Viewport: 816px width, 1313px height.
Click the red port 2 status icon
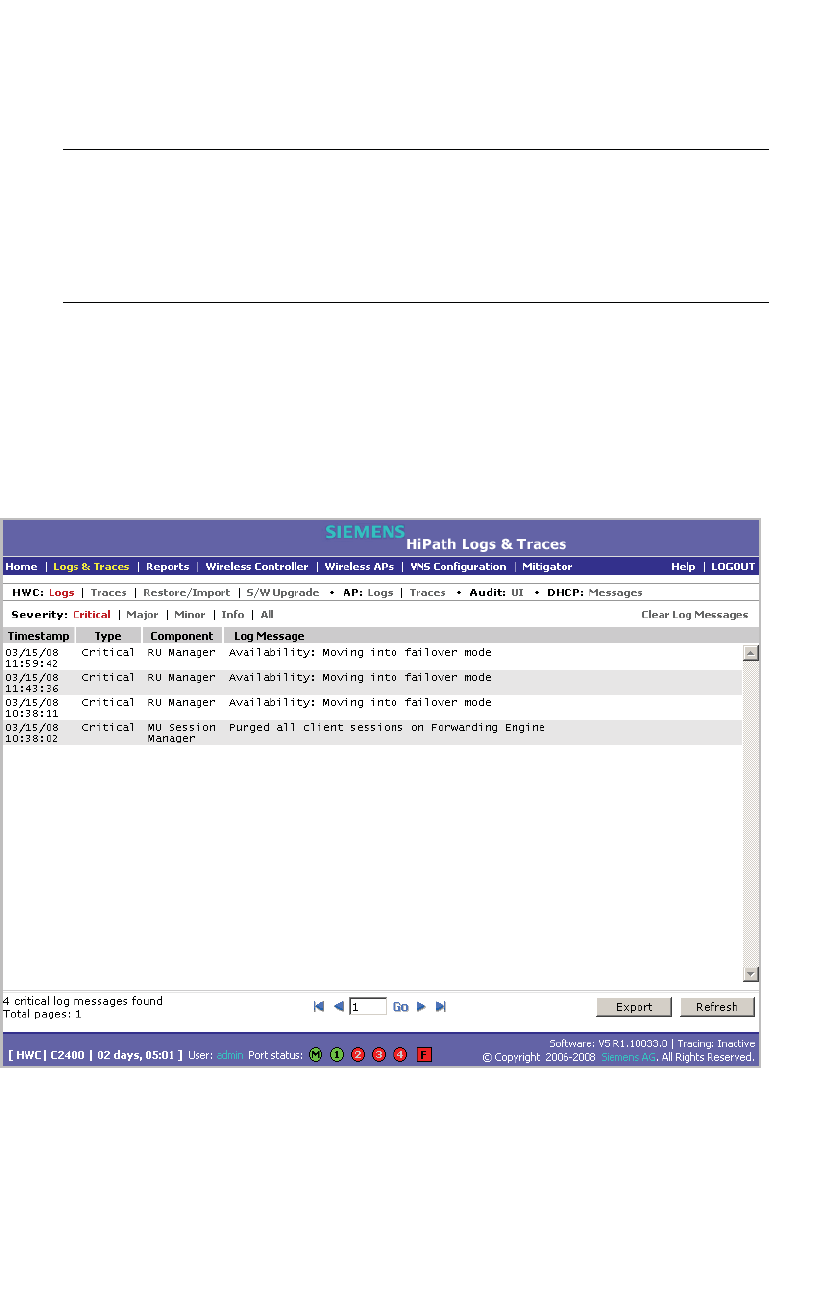pos(358,1054)
